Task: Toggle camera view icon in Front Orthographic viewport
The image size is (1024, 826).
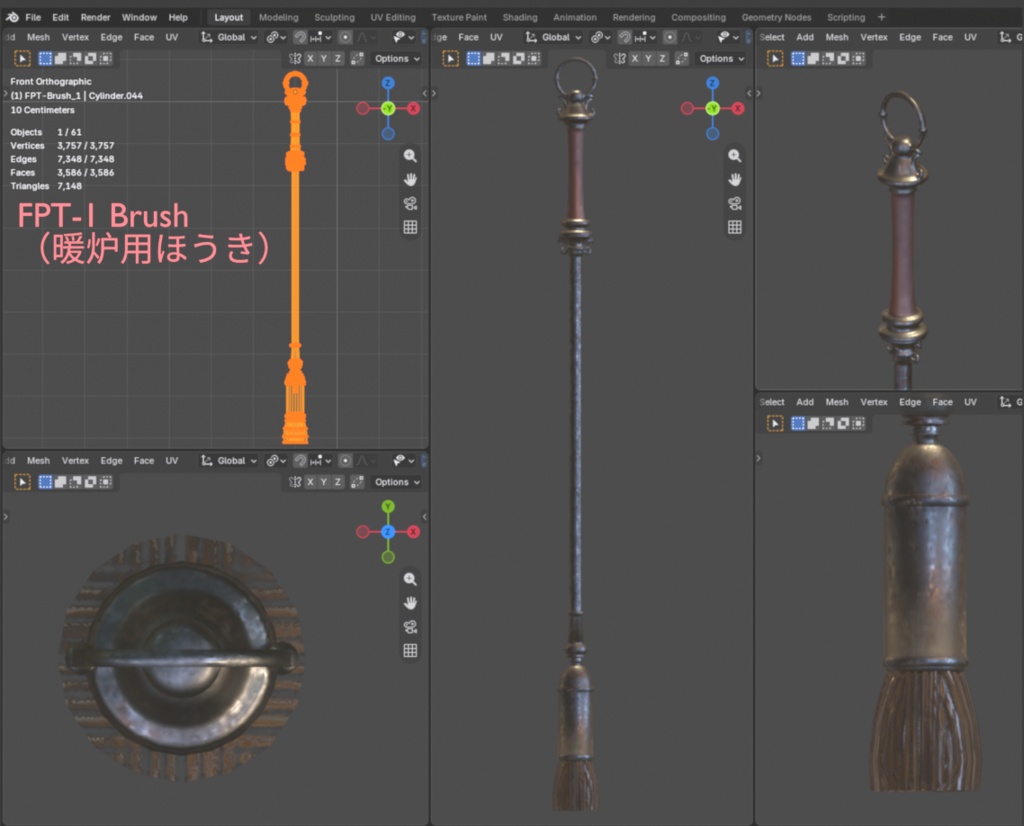Action: (410, 204)
